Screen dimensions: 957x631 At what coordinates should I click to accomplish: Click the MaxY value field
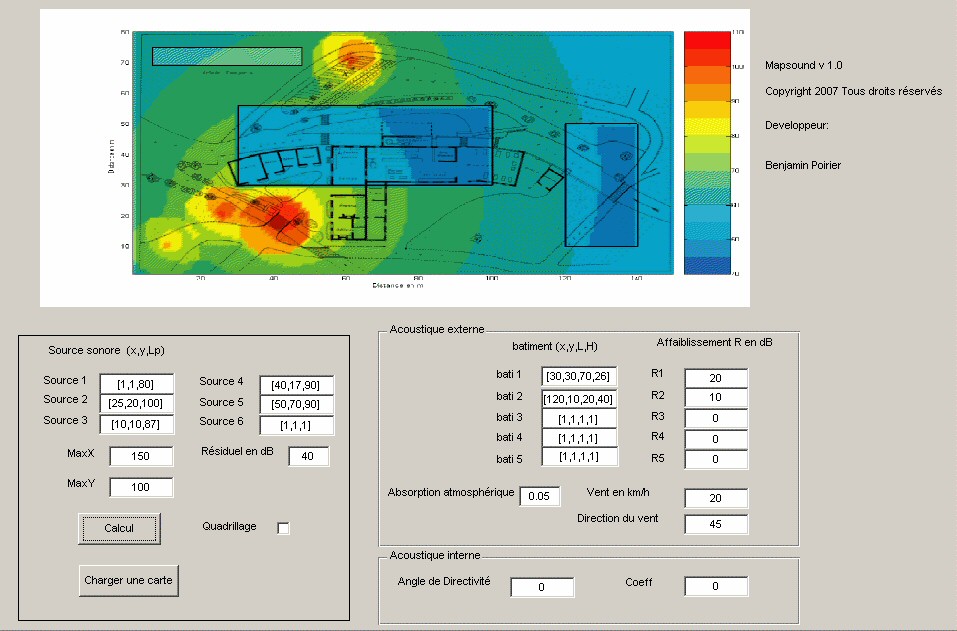[141, 487]
